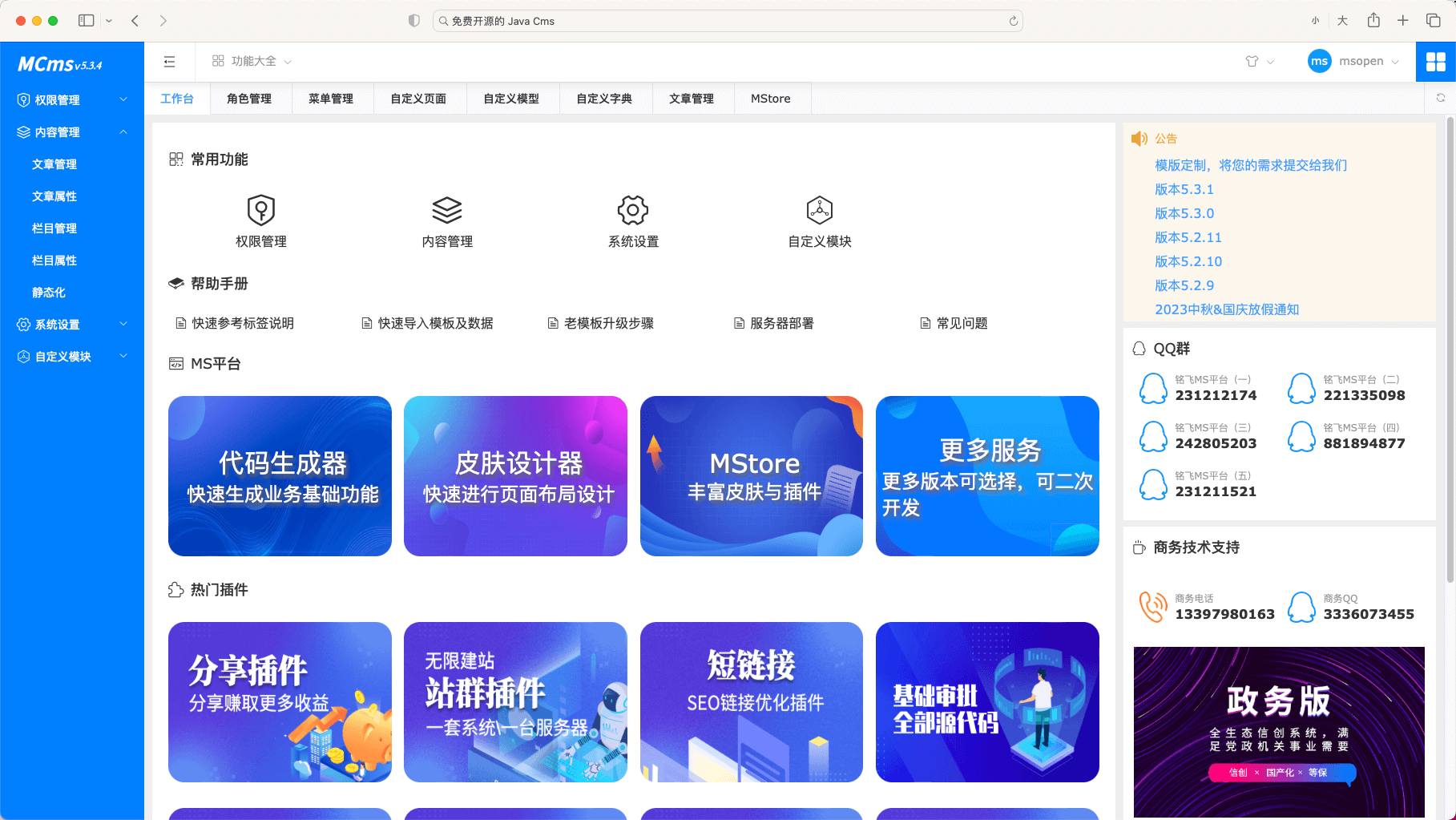Open the 版本5.3.1 announcement link
This screenshot has height=820, width=1456.
(x=1184, y=189)
